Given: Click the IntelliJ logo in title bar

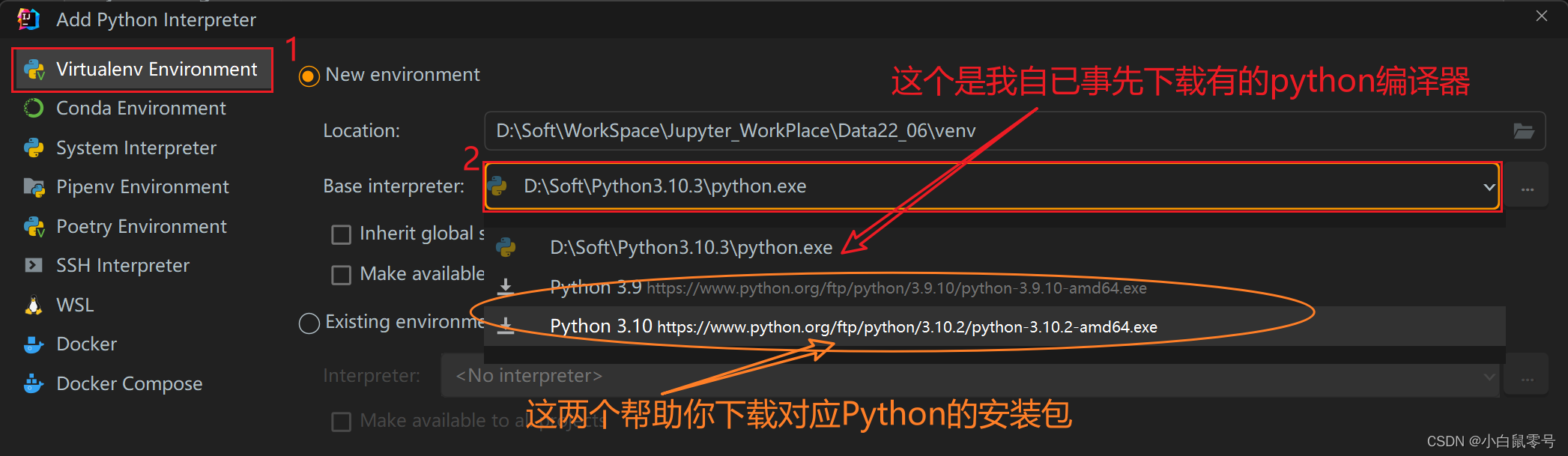Looking at the screenshot, I should click(28, 19).
